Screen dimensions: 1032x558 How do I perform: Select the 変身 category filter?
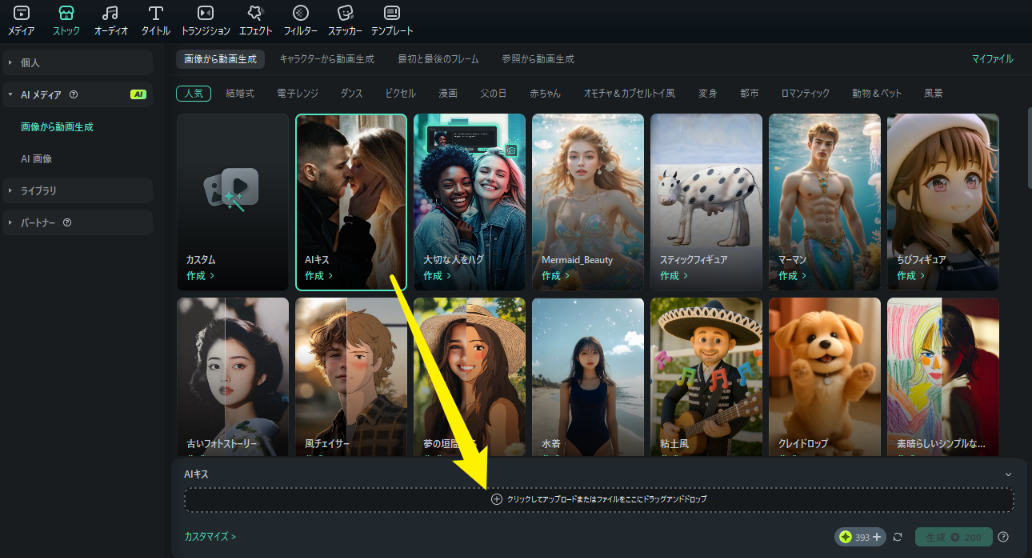(x=708, y=93)
